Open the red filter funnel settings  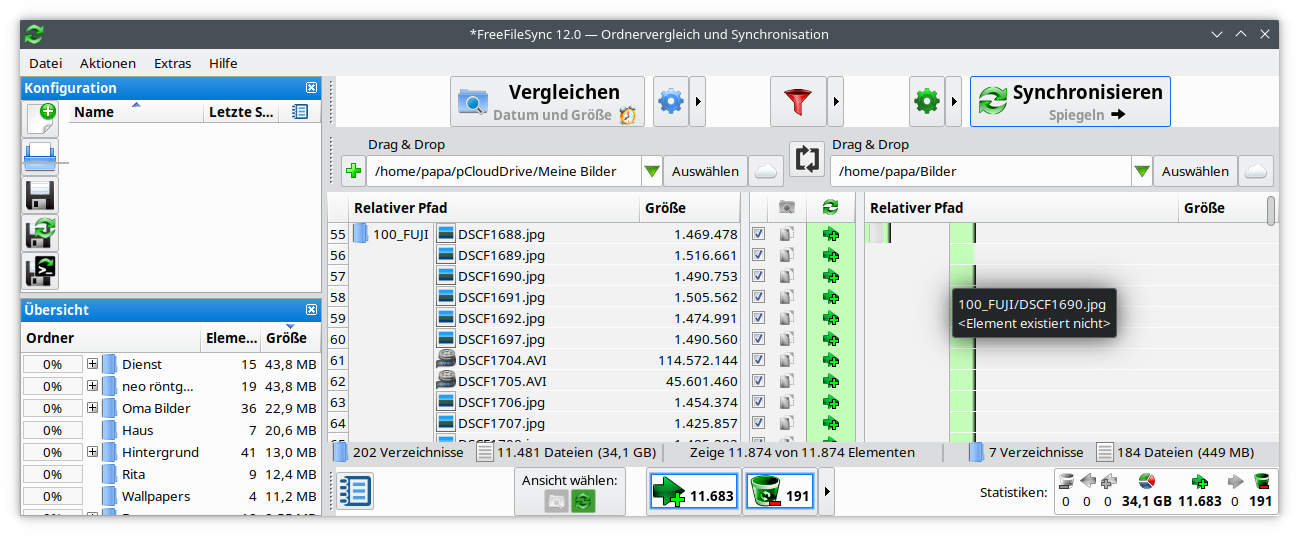tap(798, 101)
